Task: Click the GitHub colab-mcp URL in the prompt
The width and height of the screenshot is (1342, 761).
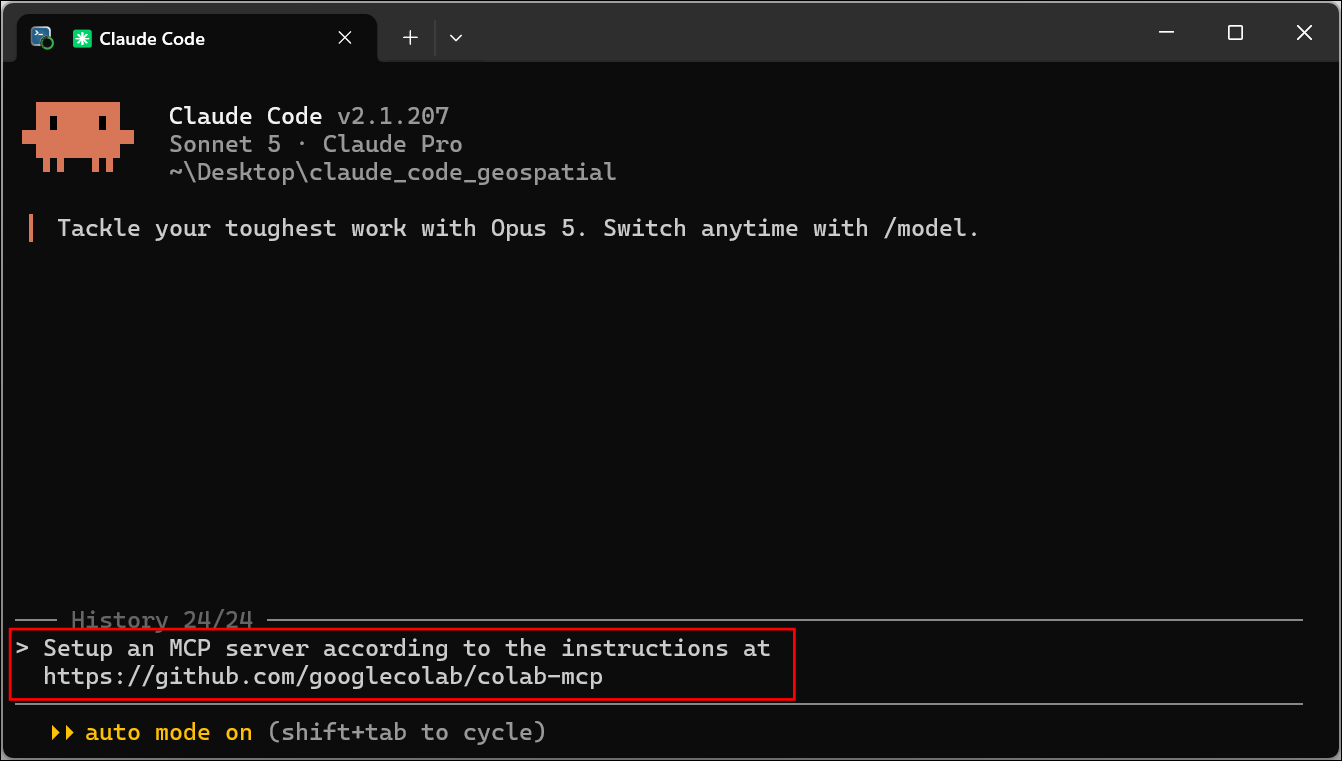Action: [323, 677]
